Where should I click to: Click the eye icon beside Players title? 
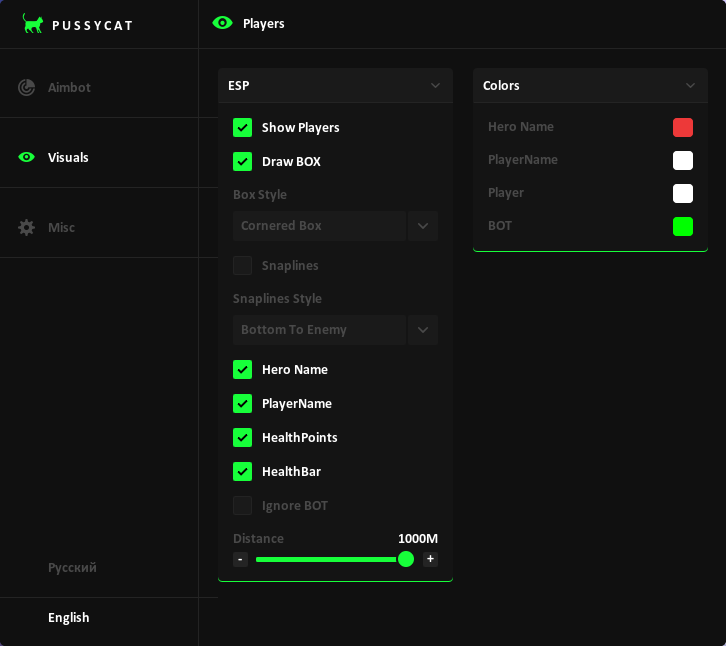pyautogui.click(x=223, y=23)
